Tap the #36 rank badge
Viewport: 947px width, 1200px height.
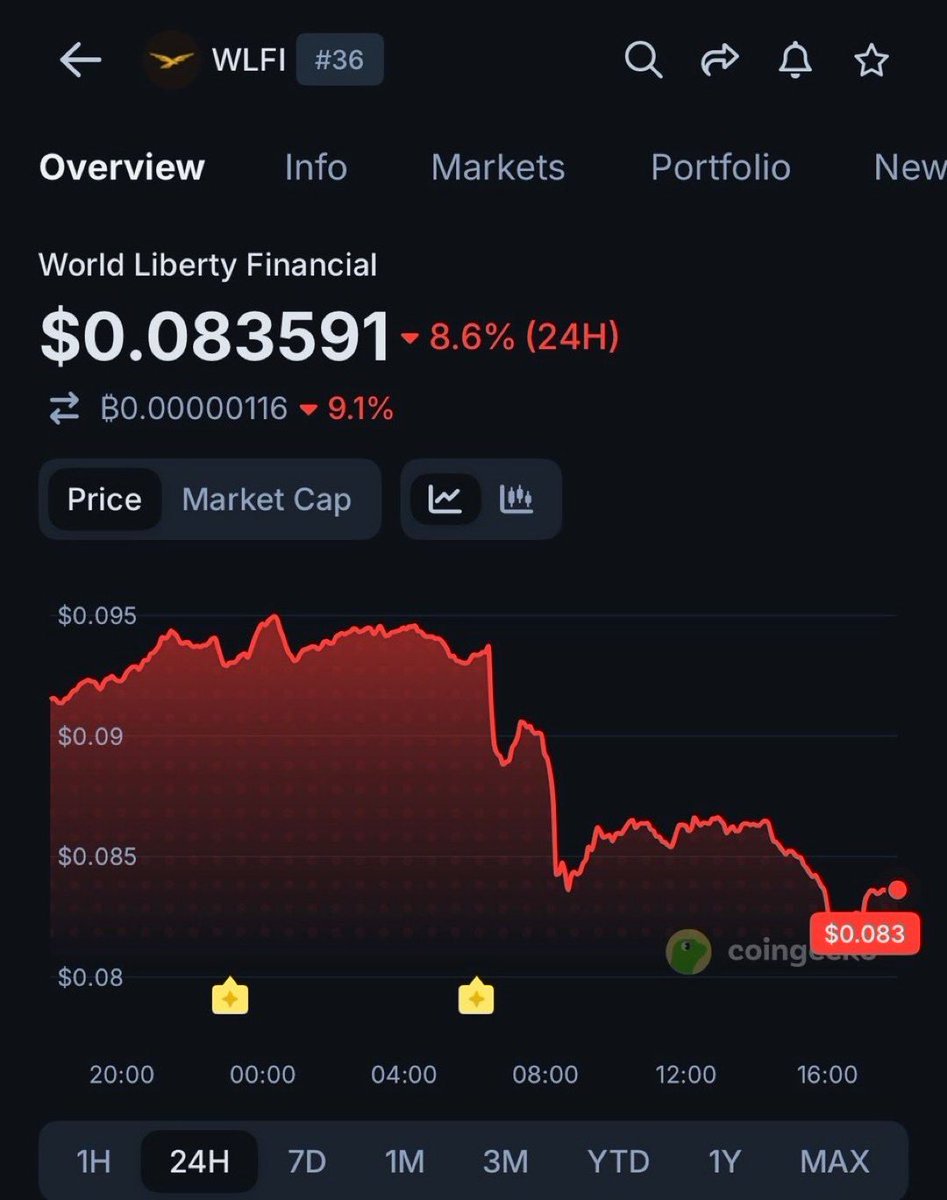pos(340,61)
